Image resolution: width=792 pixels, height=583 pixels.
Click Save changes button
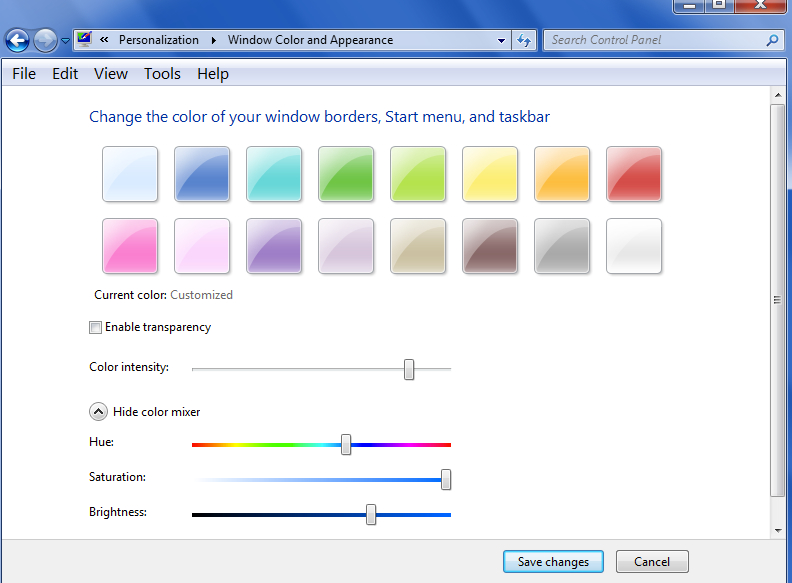(553, 562)
